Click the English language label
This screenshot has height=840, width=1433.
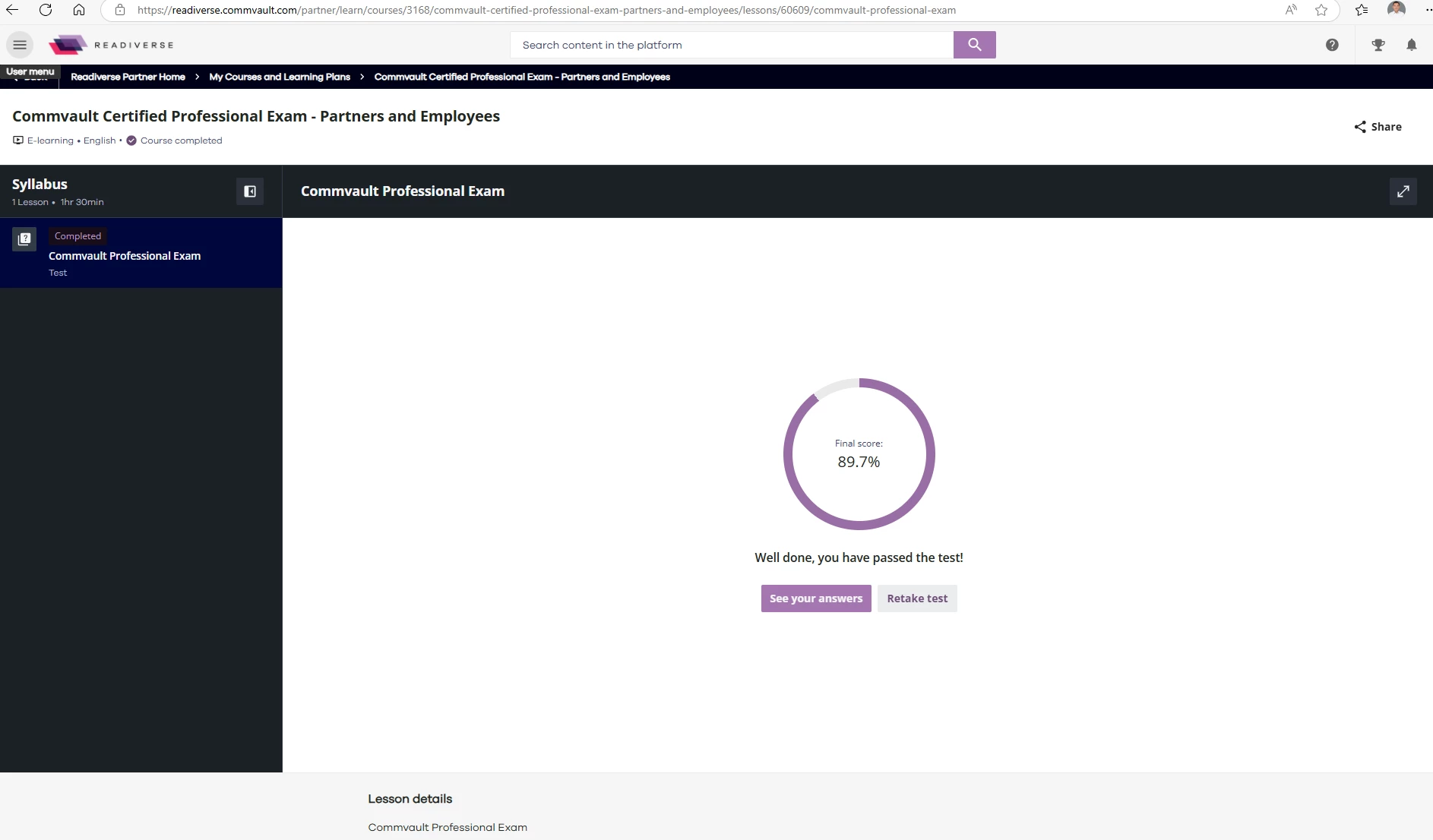pos(100,141)
